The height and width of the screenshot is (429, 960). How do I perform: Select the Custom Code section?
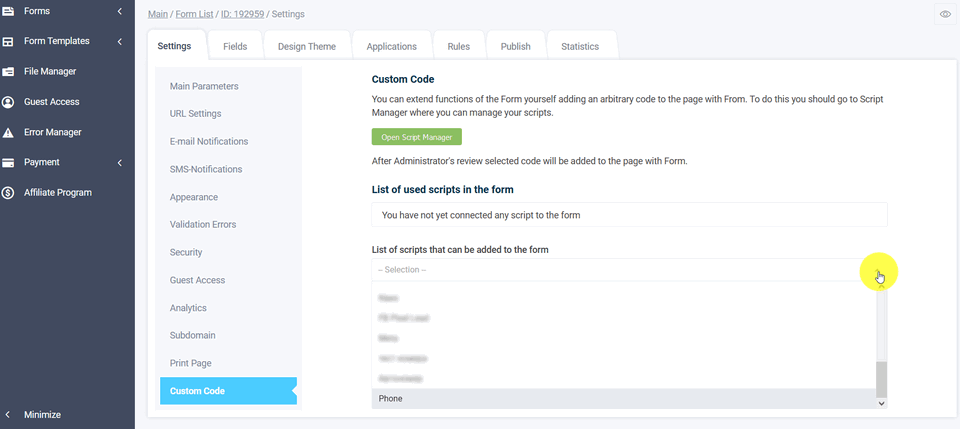pyautogui.click(x=228, y=391)
